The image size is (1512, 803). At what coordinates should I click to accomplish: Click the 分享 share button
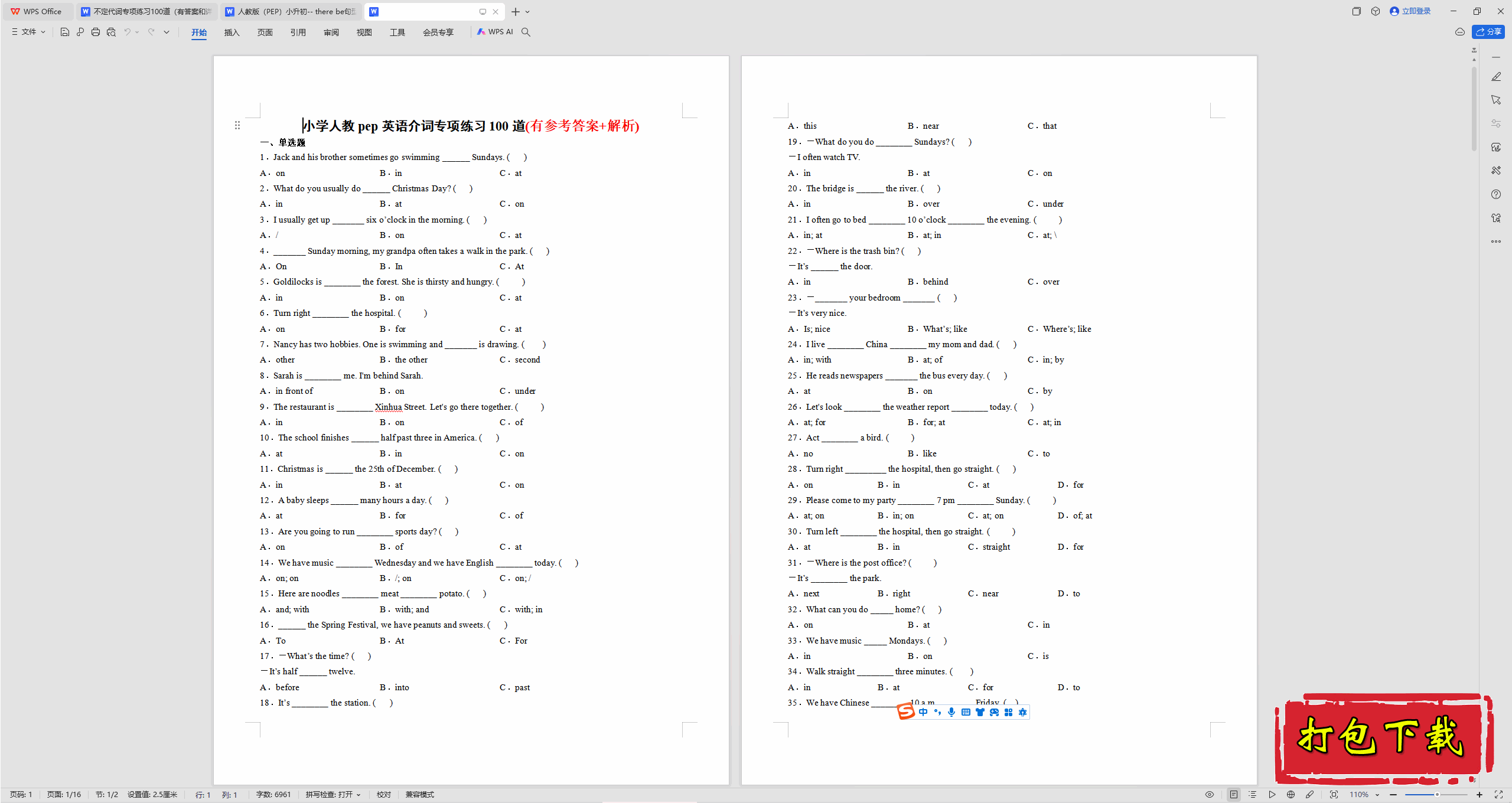coord(1488,32)
